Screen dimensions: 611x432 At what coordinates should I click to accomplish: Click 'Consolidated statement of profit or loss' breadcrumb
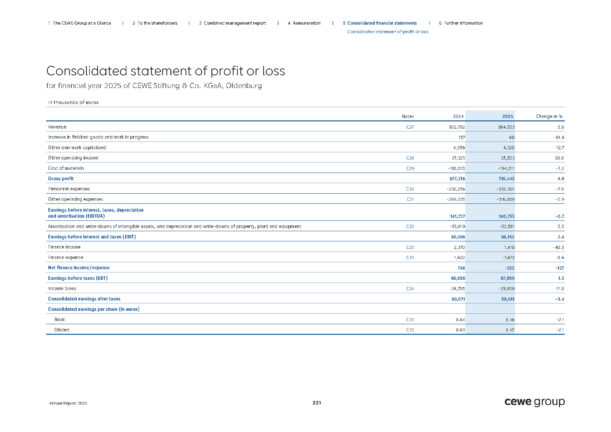click(387, 32)
